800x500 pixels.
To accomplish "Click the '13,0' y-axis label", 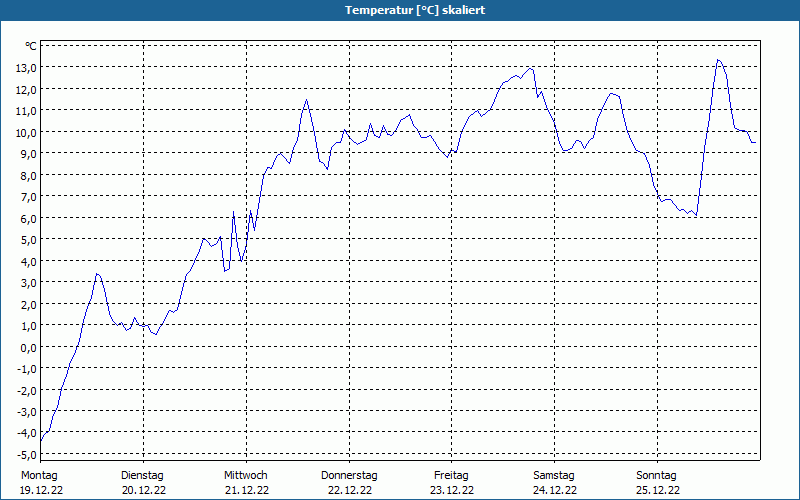I will coord(27,68).
